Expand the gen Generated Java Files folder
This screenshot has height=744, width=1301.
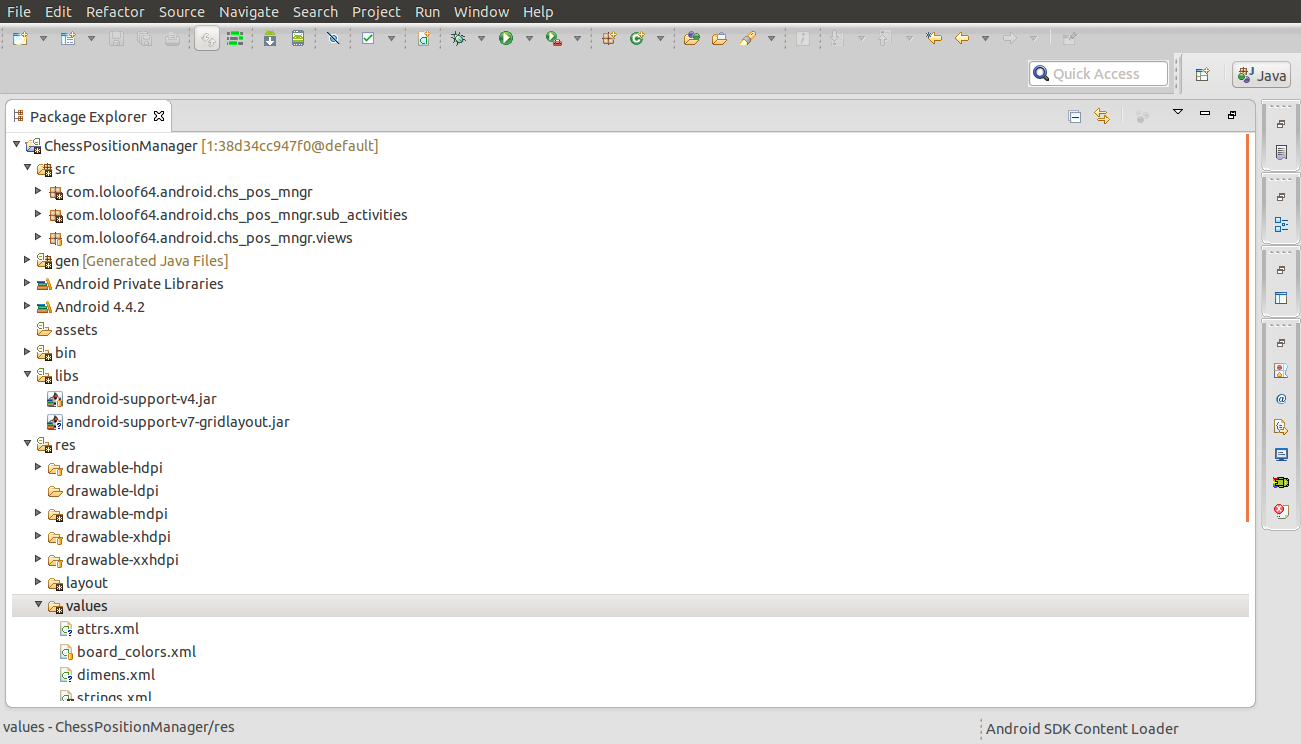(28, 260)
